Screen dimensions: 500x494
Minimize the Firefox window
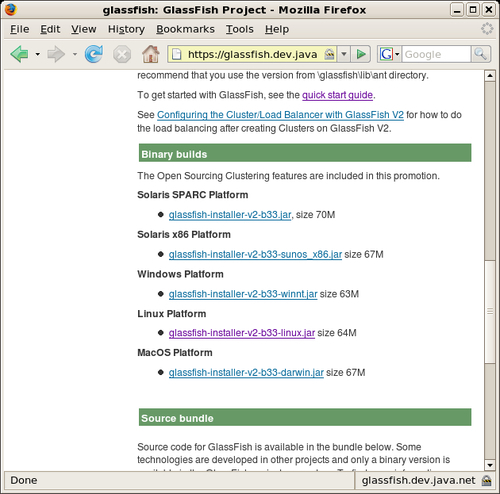click(457, 10)
